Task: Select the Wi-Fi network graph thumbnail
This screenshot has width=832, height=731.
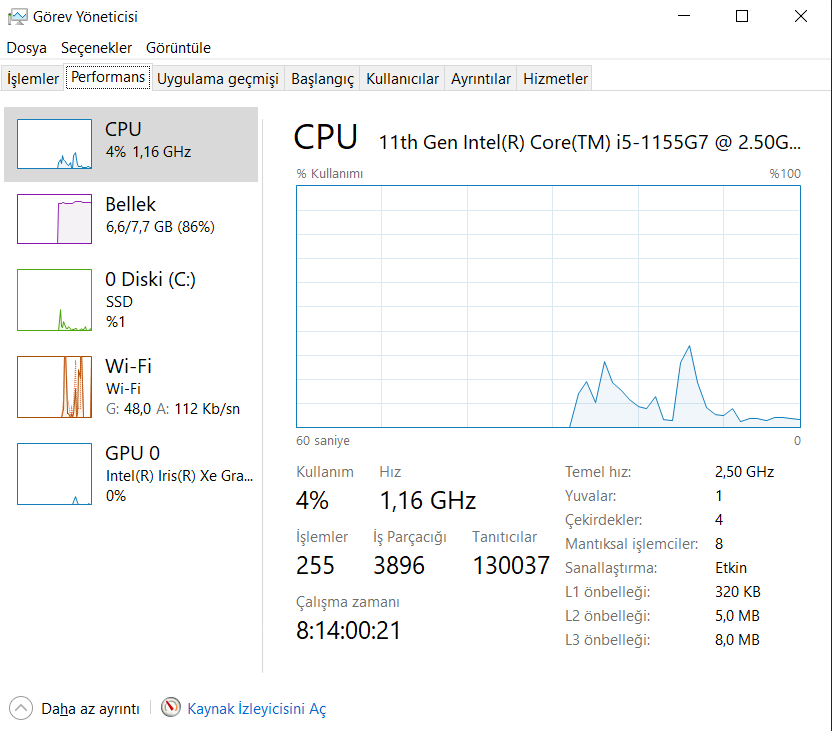Action: click(54, 387)
